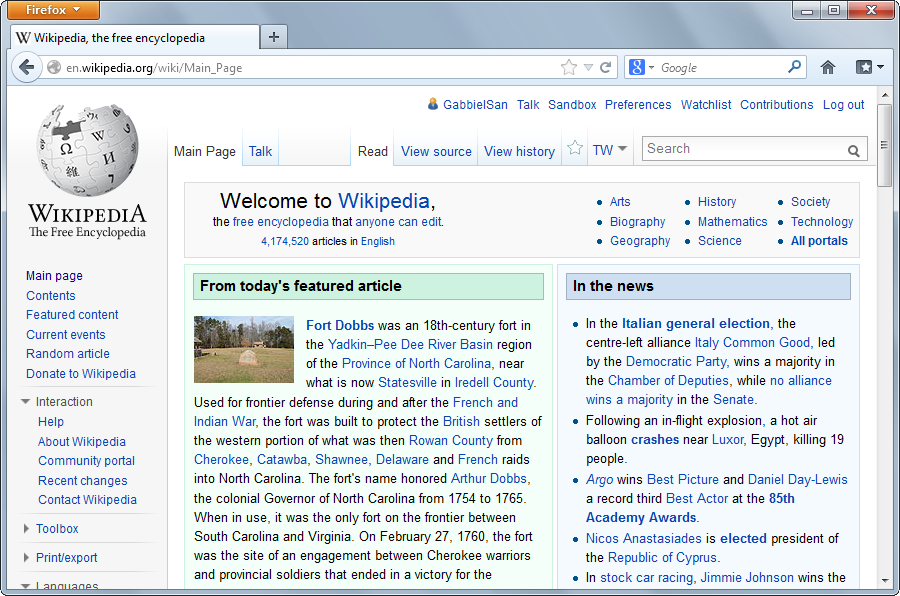The height and width of the screenshot is (596, 900).
Task: Open the URL history dropdown arrow
Action: click(x=588, y=68)
